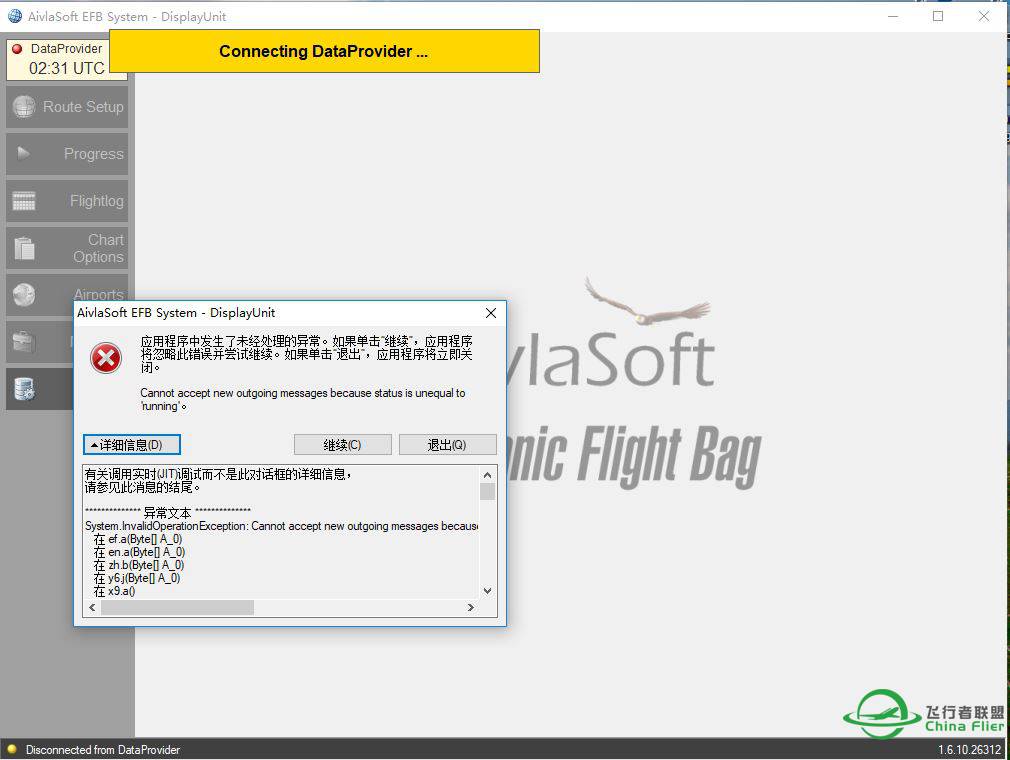Click the 异常文本 header line
This screenshot has height=760, width=1010.
167,513
